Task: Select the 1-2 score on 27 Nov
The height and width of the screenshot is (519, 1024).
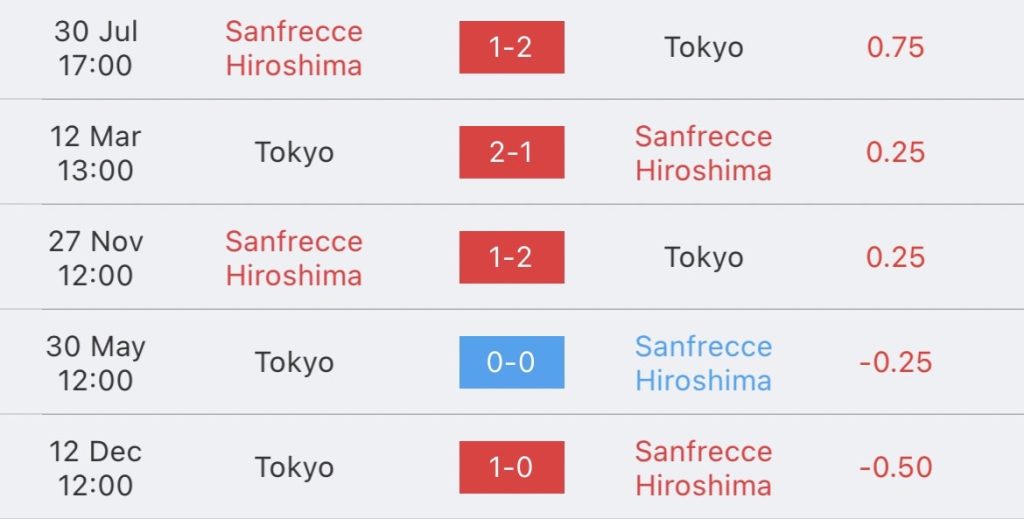Action: click(x=511, y=257)
